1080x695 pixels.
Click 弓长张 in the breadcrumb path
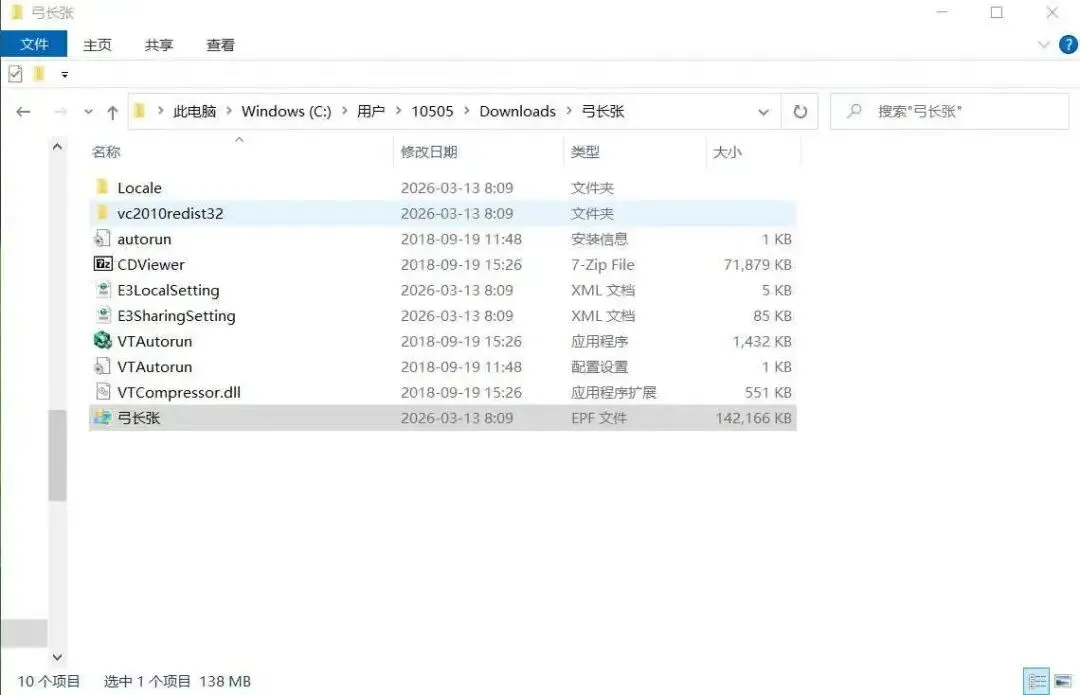pyautogui.click(x=603, y=111)
